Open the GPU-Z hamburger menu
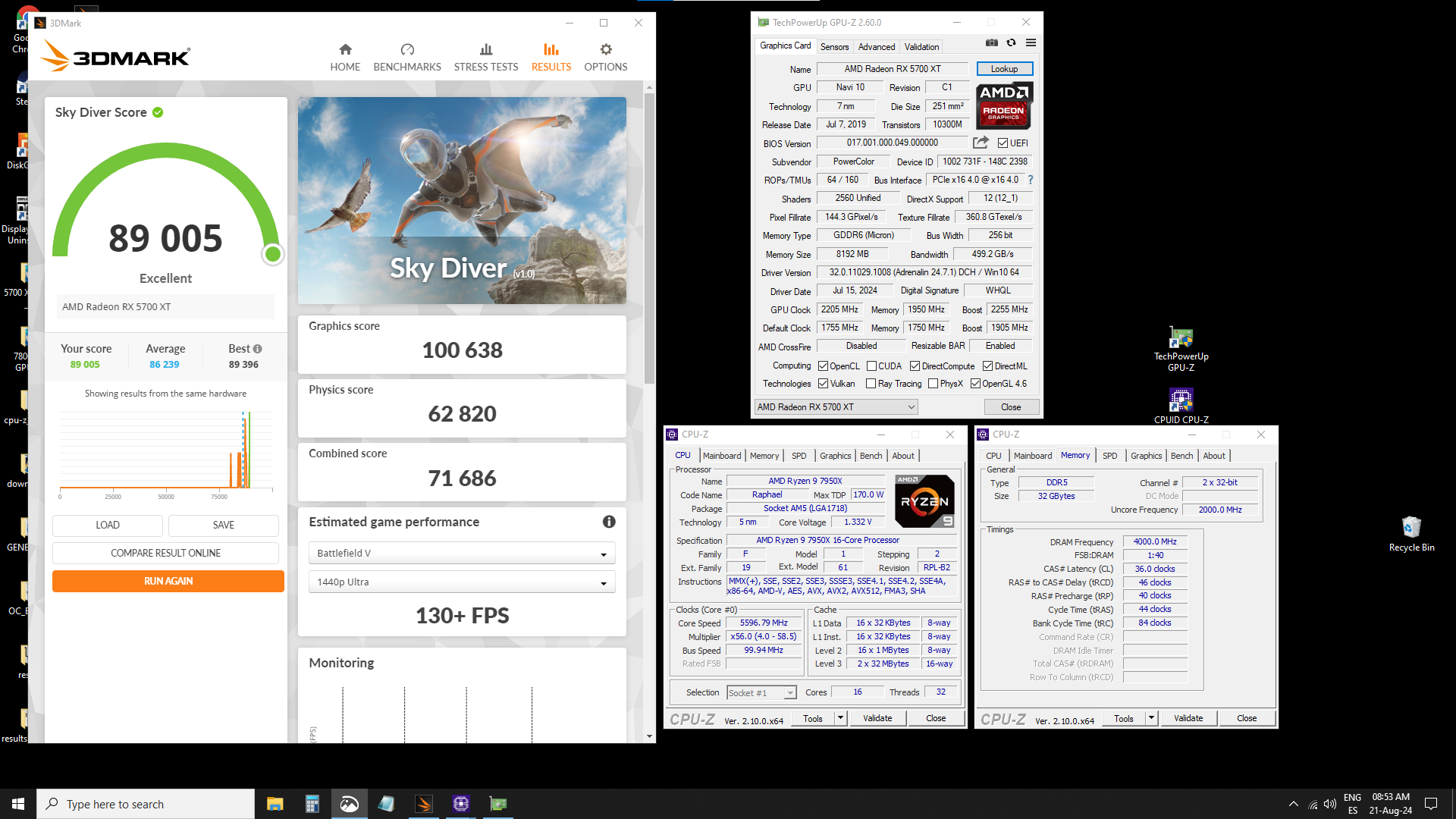Screen dimensions: 1456x819 tap(1031, 42)
